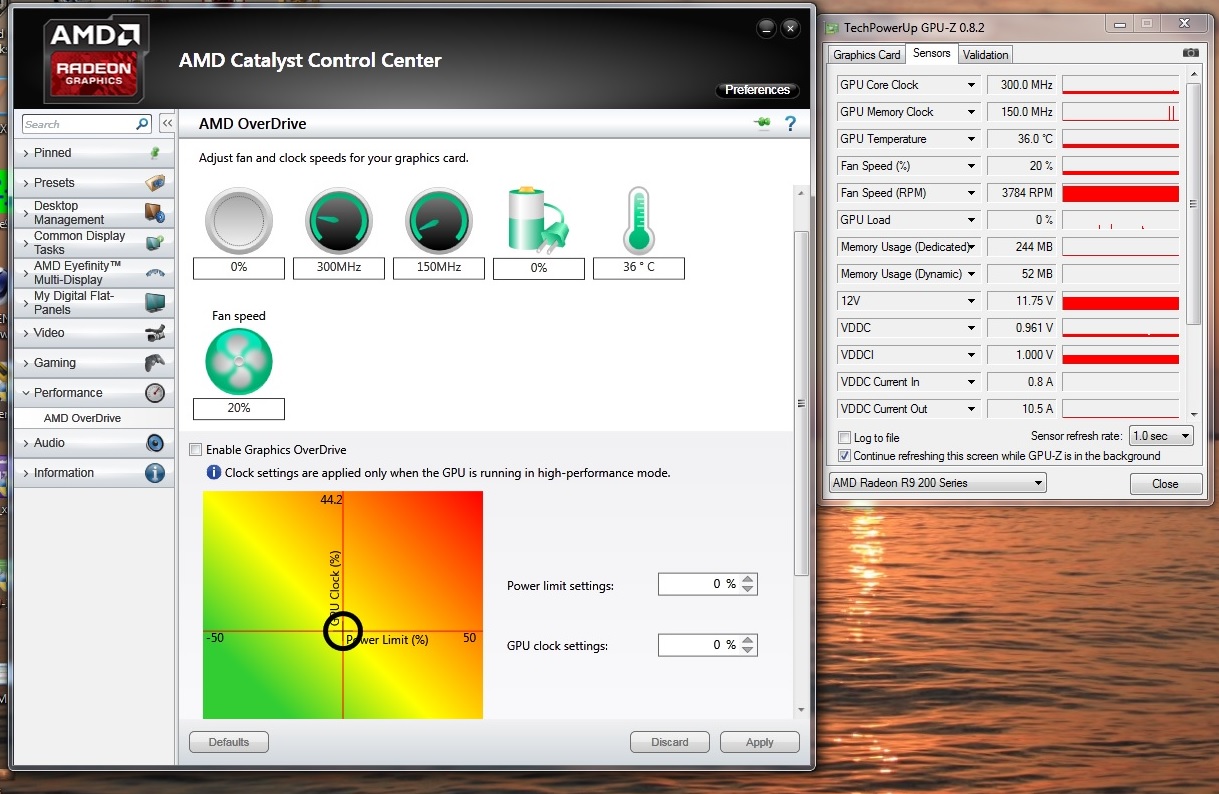
Task: Click the Power limit settings value field
Action: coord(698,584)
